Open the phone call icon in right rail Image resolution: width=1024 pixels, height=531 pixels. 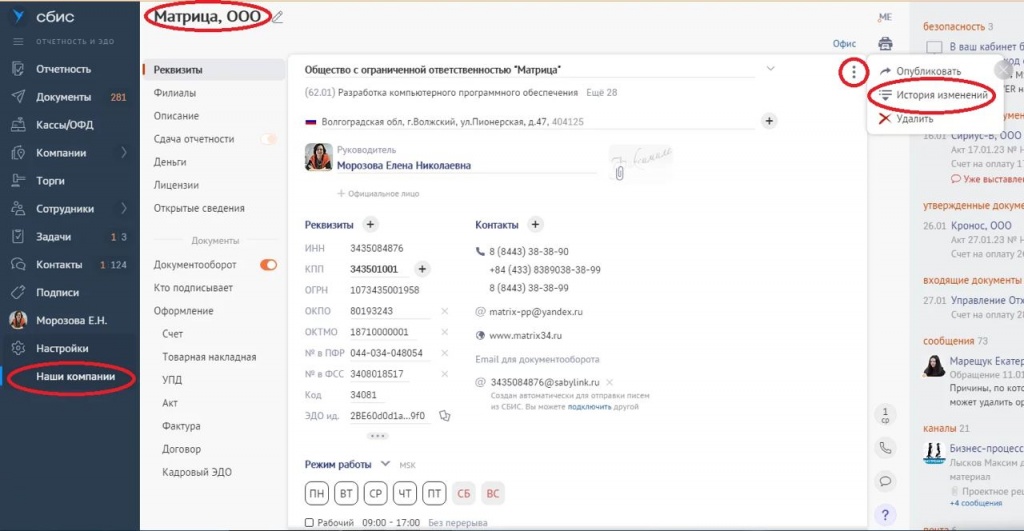(x=885, y=448)
